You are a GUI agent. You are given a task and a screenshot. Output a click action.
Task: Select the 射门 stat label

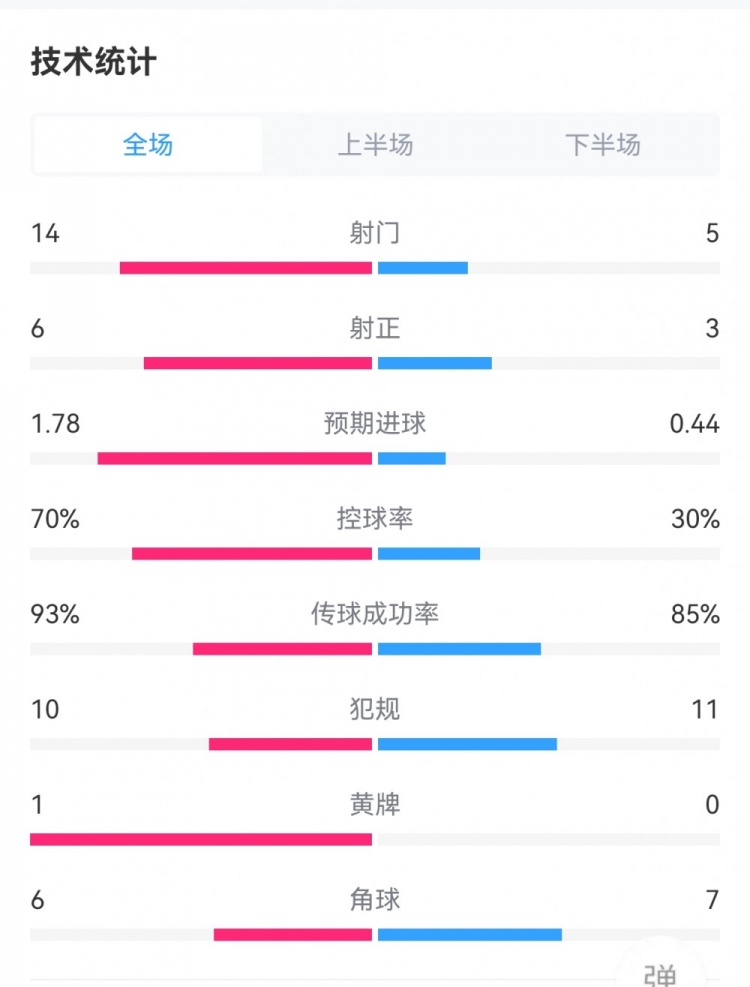point(375,234)
